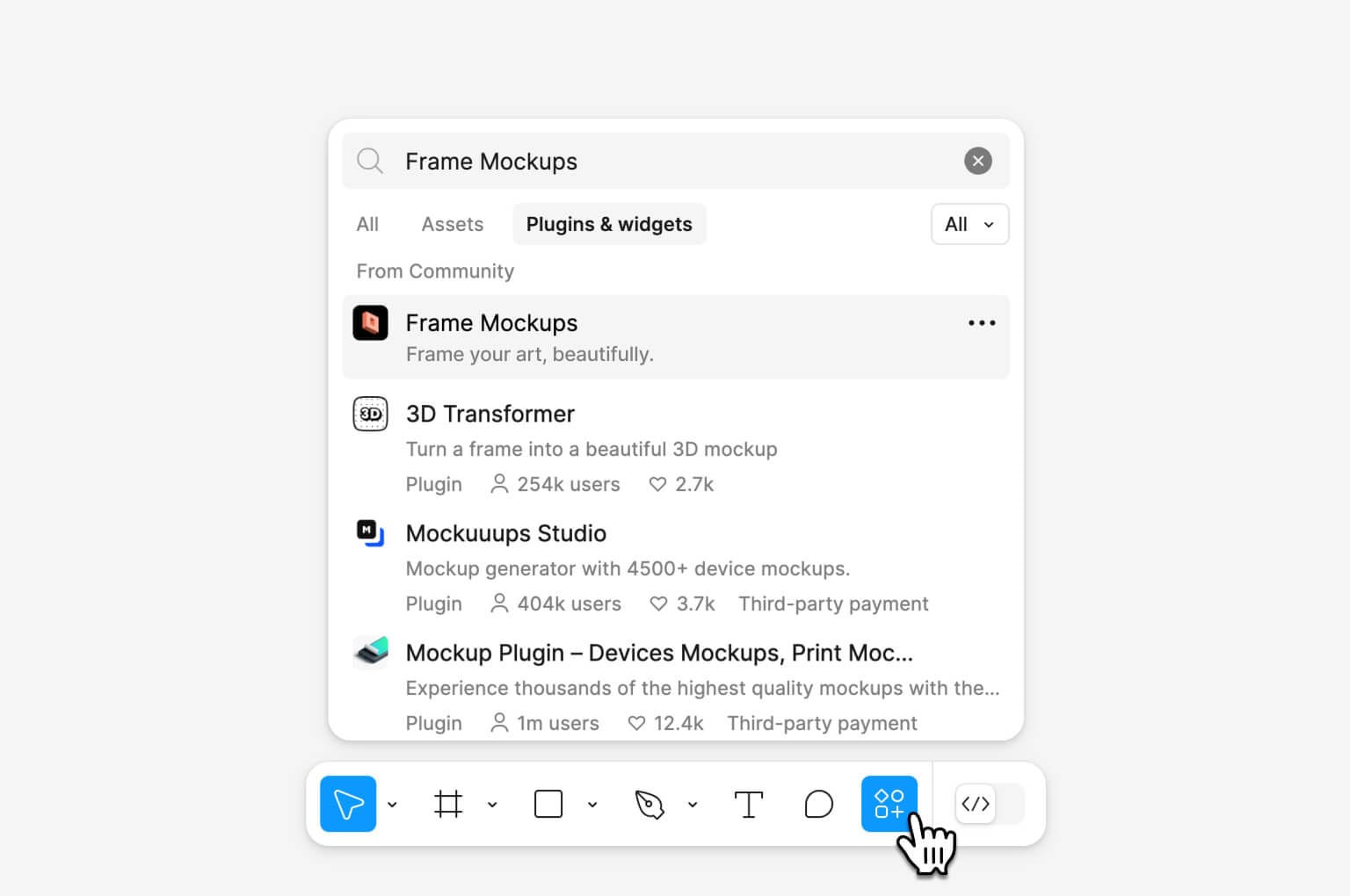Select the Pen tool
Viewport: 1350px width, 896px height.
[x=650, y=804]
